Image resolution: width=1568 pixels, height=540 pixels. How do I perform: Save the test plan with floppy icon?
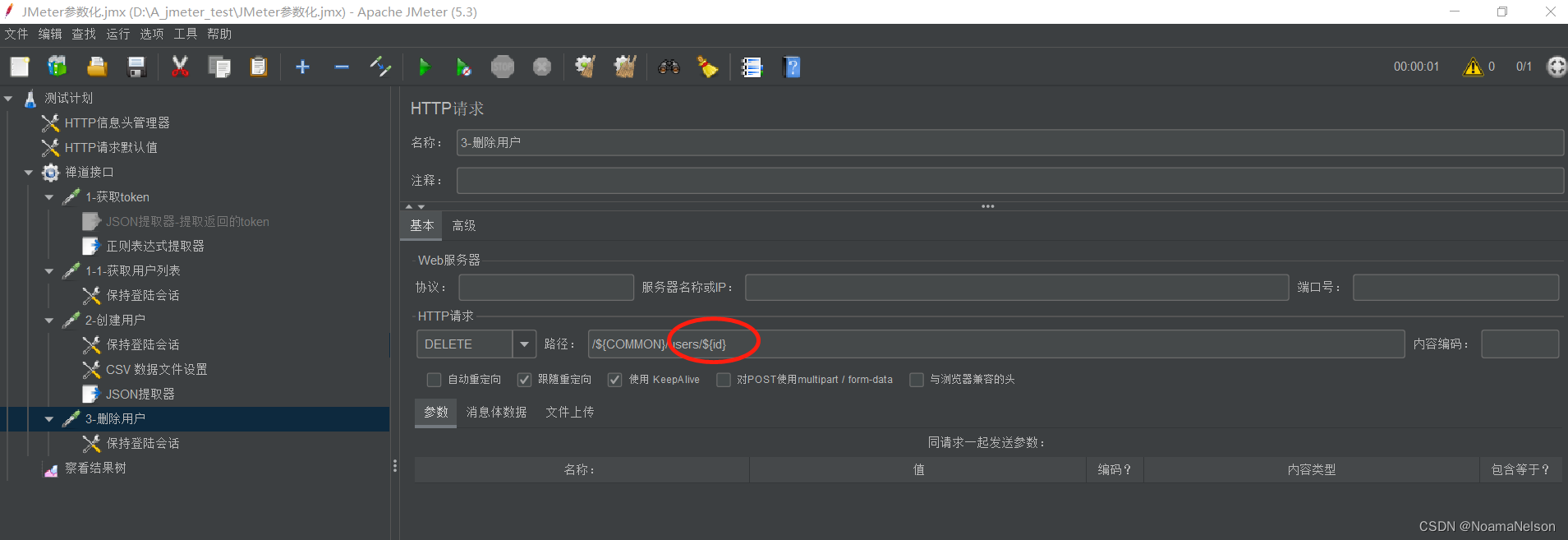click(136, 67)
